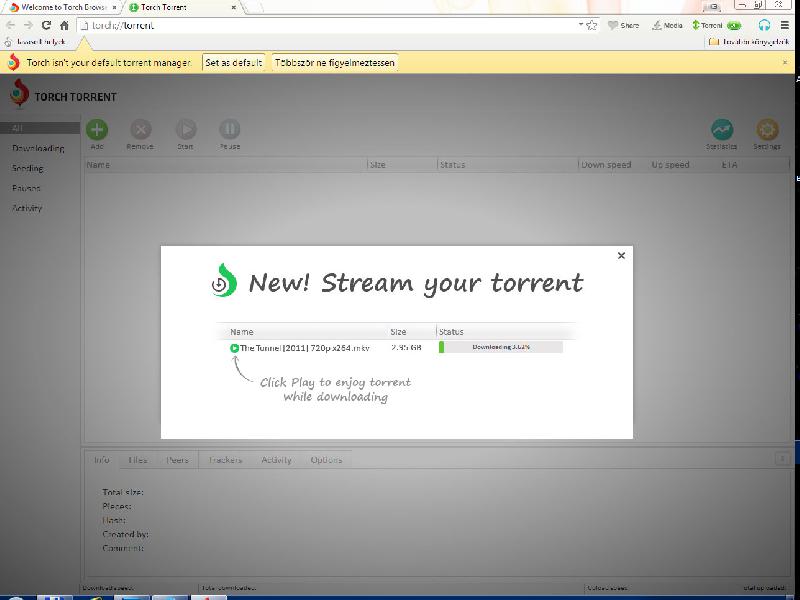Screen dimensions: 800x600
Task: Click The Tunnel [2011] 720p x264.mkv name
Action: click(305, 348)
